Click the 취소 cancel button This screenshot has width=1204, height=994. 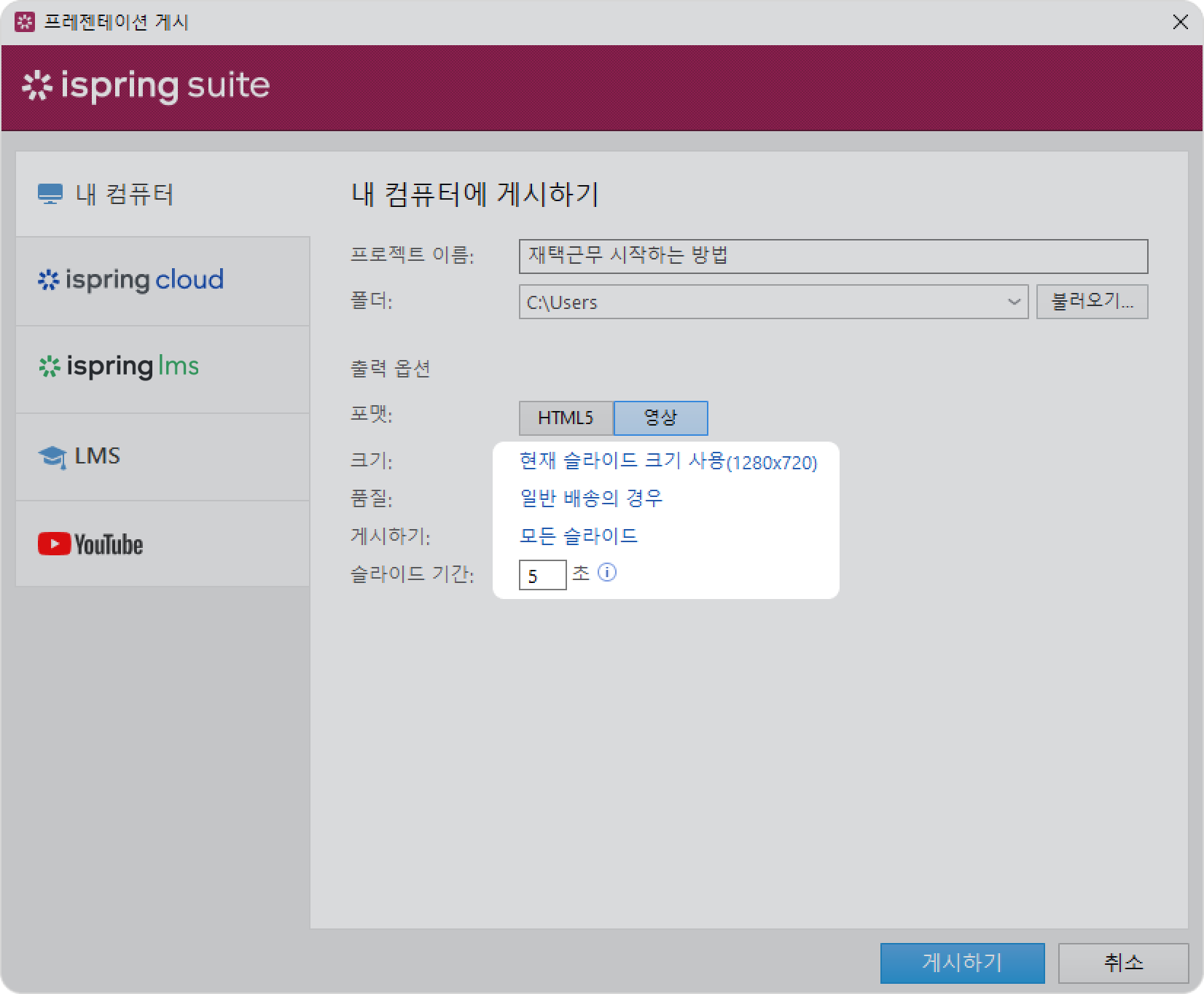[1123, 963]
